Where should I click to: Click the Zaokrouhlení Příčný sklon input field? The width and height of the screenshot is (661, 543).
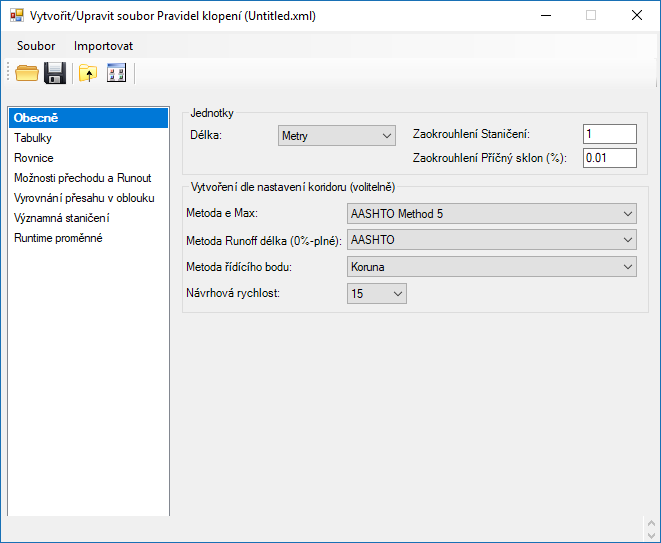coord(610,158)
